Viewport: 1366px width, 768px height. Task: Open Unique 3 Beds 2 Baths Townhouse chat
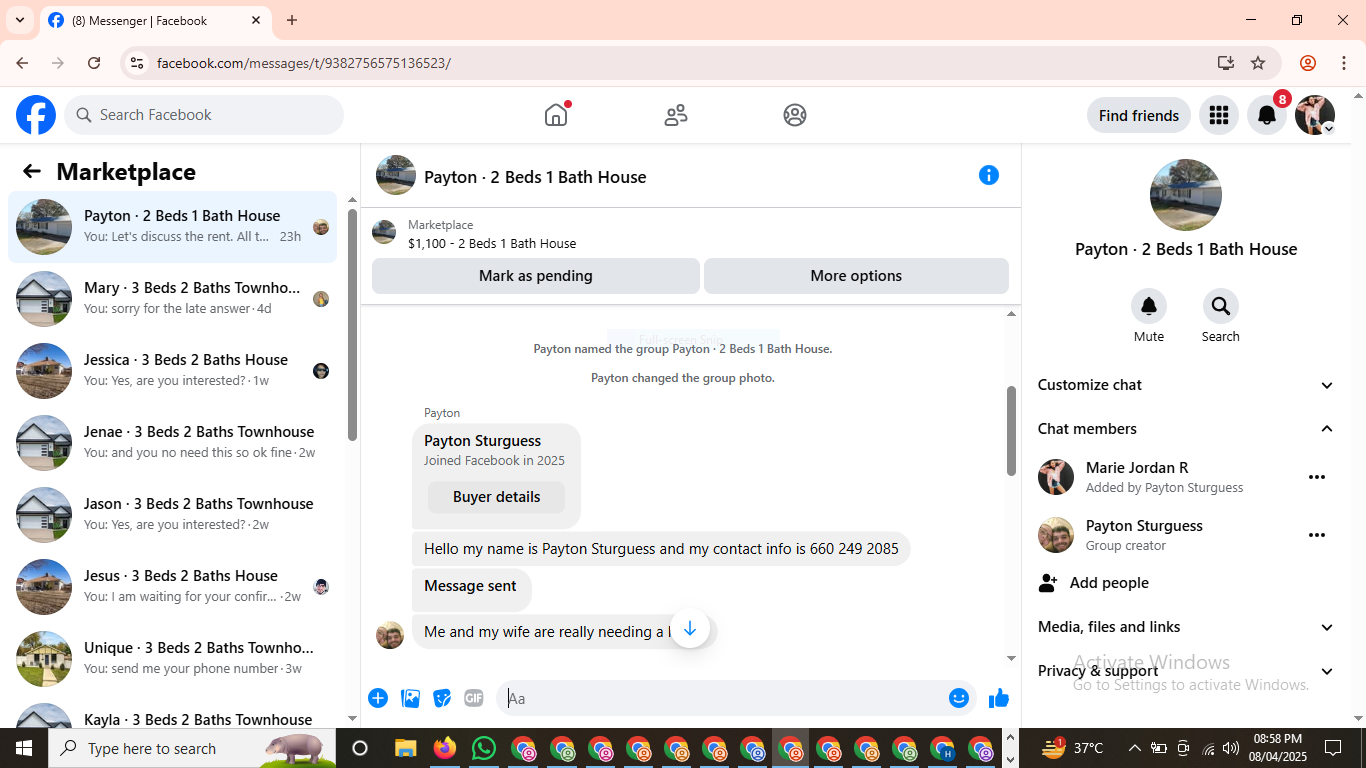pyautogui.click(x=173, y=659)
